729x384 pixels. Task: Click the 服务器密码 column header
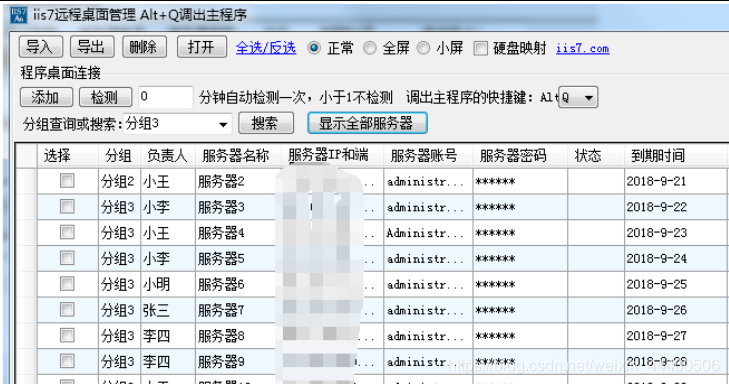click(x=520, y=156)
